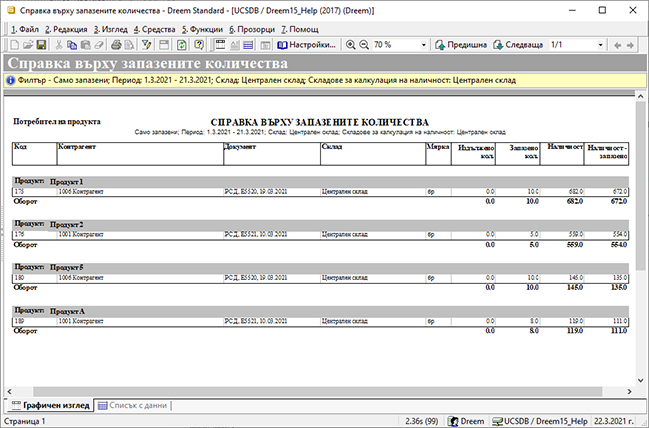Open the Функции menu
Screen dimensions: 649x428
pyautogui.click(x=202, y=29)
